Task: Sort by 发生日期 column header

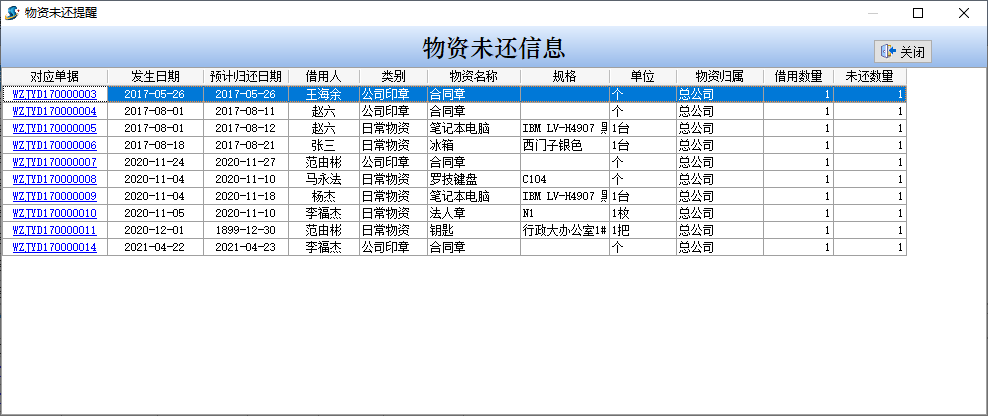Action: [155, 76]
